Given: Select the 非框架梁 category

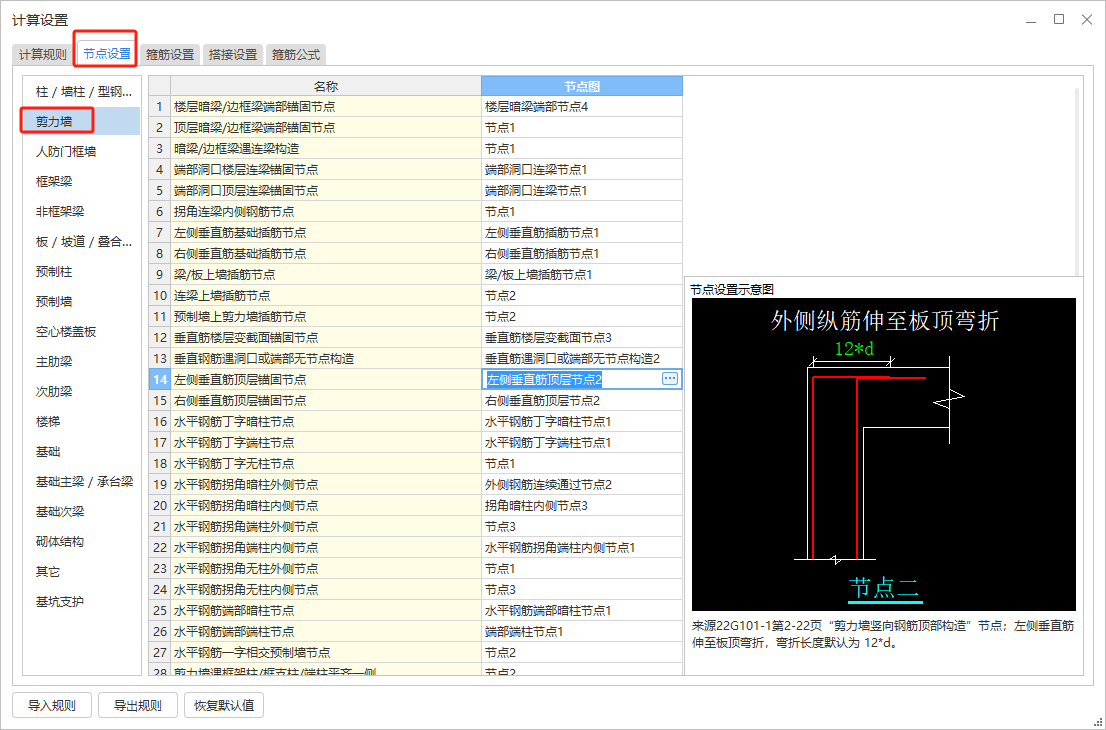Looking at the screenshot, I should click(82, 212).
